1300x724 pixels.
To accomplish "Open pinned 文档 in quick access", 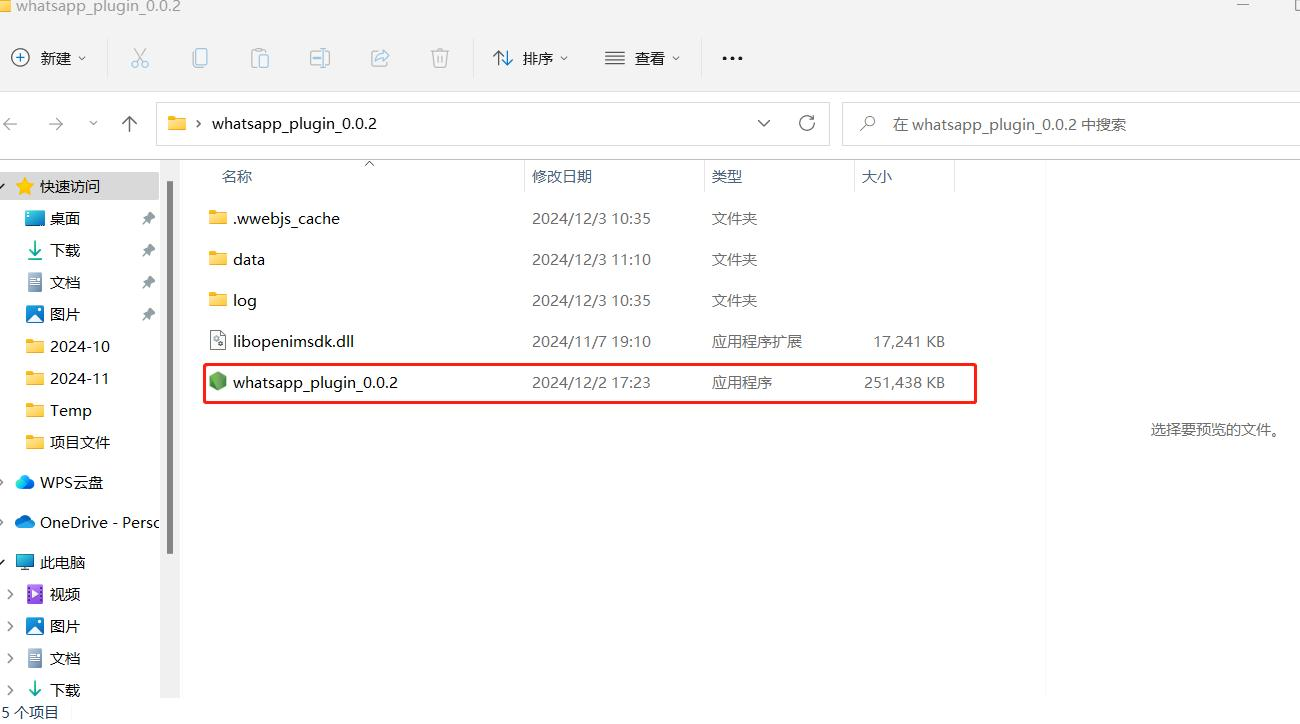I will click(65, 282).
